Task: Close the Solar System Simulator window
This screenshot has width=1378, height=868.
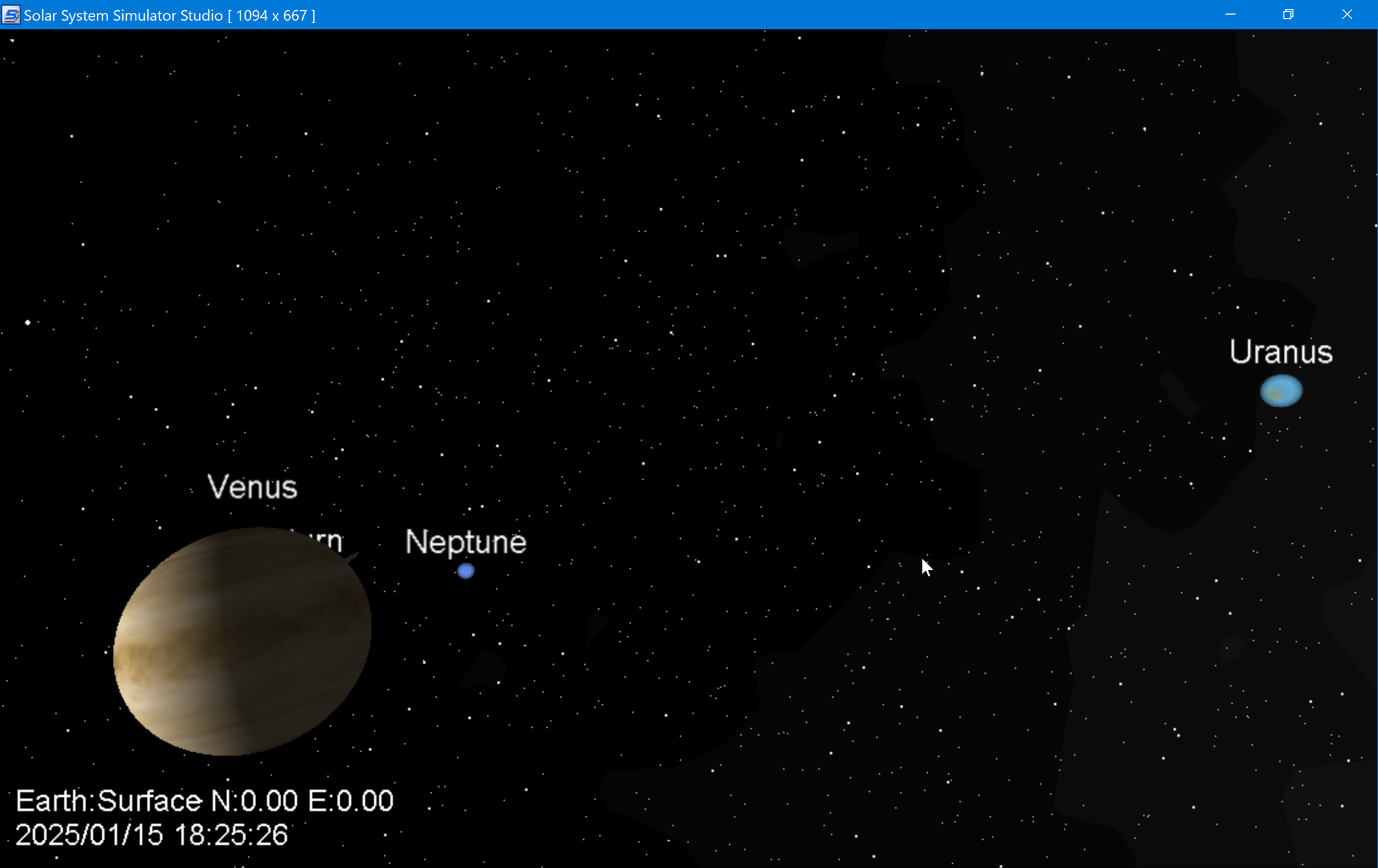Action: tap(1346, 15)
